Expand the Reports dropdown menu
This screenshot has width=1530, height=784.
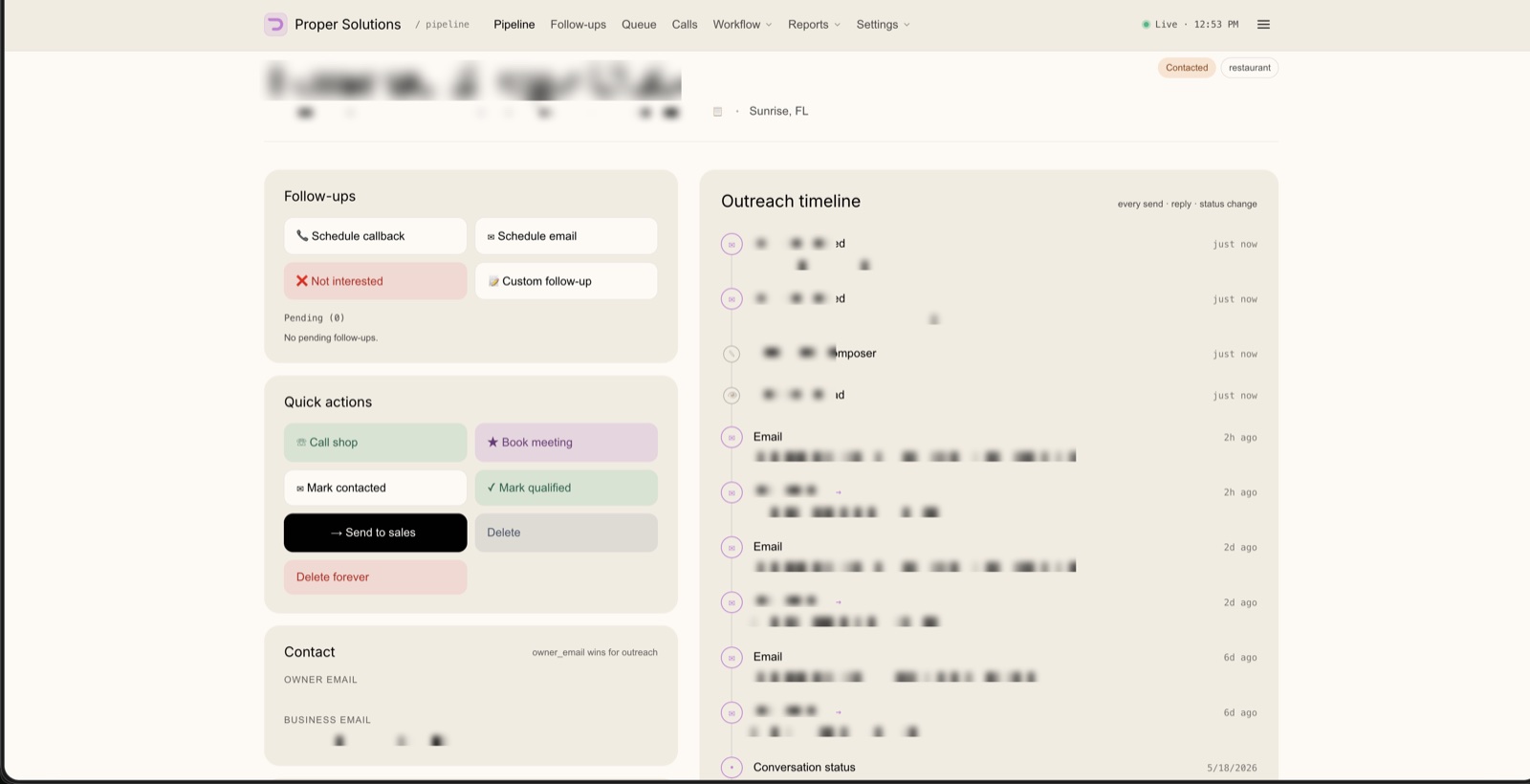pyautogui.click(x=814, y=25)
